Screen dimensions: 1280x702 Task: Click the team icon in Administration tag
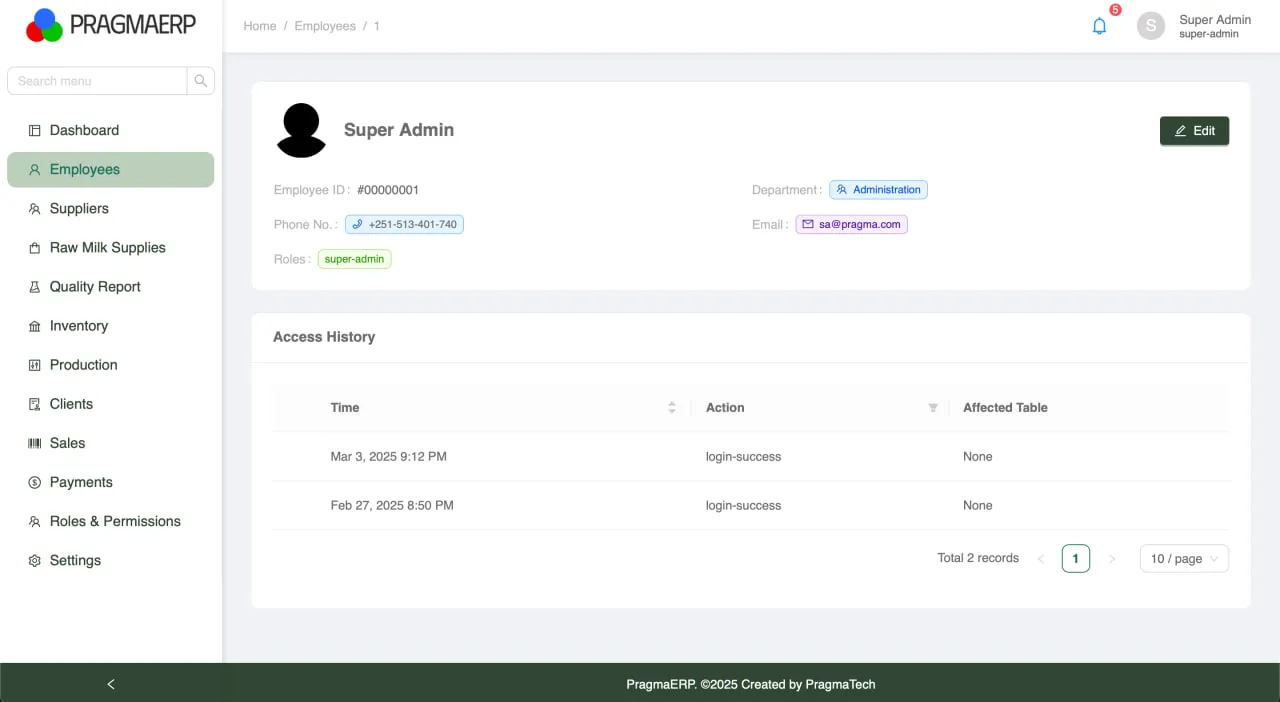[842, 189]
